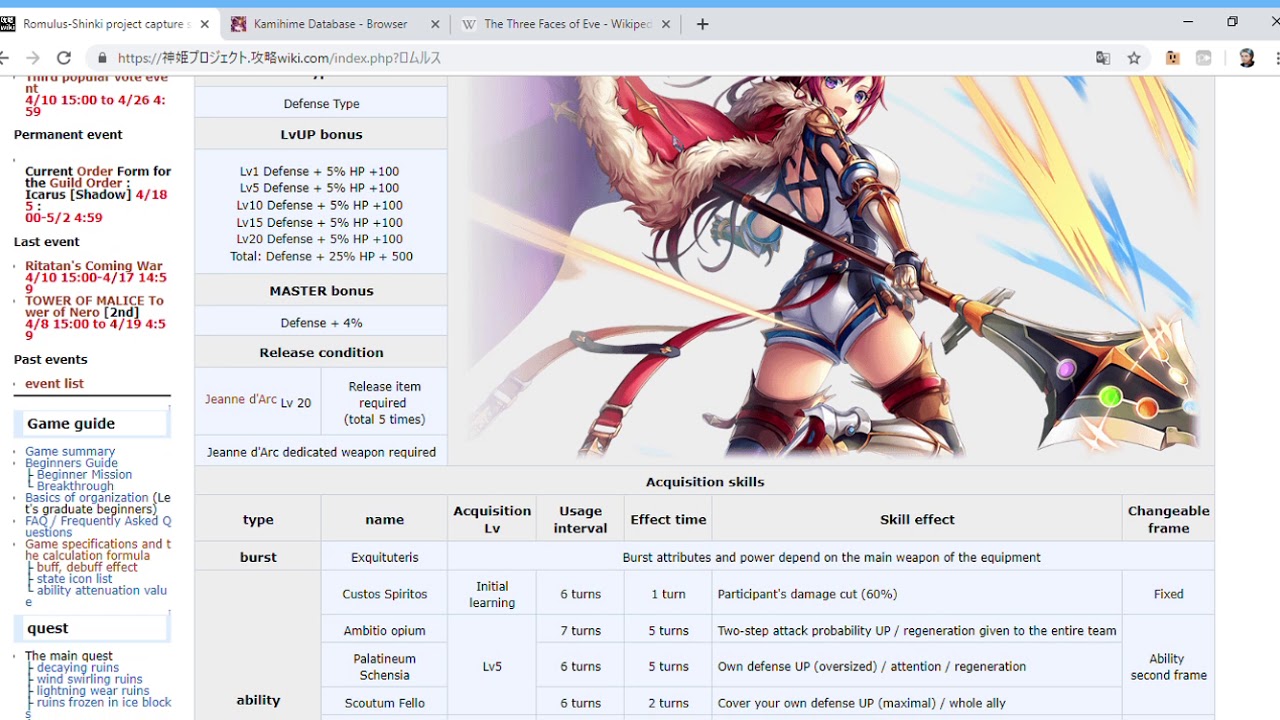The image size is (1280, 720).
Task: Close the Romulus-Shinki project capture tab
Action: click(x=205, y=24)
